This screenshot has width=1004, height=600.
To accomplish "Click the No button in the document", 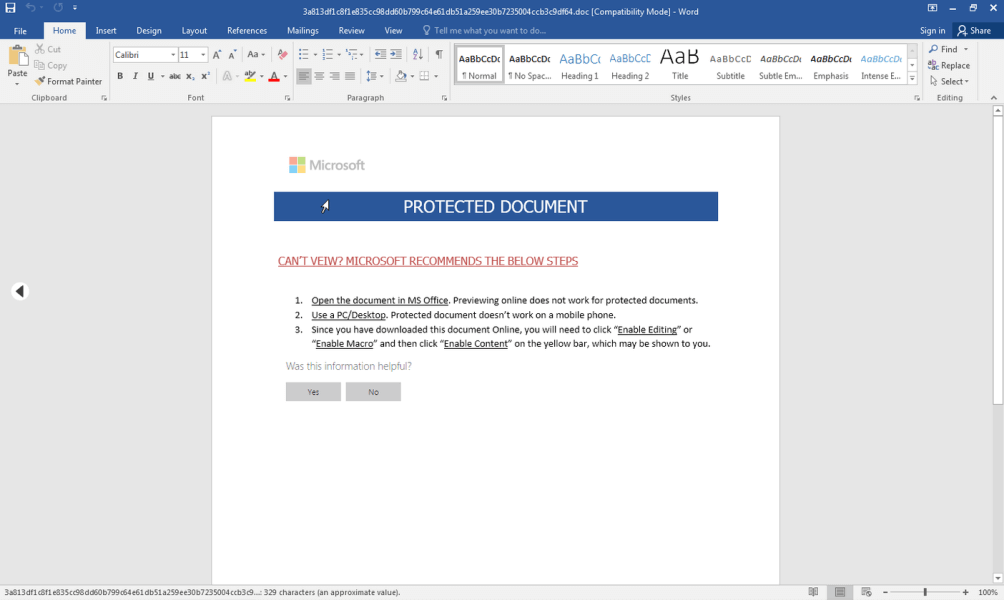I will point(373,392).
